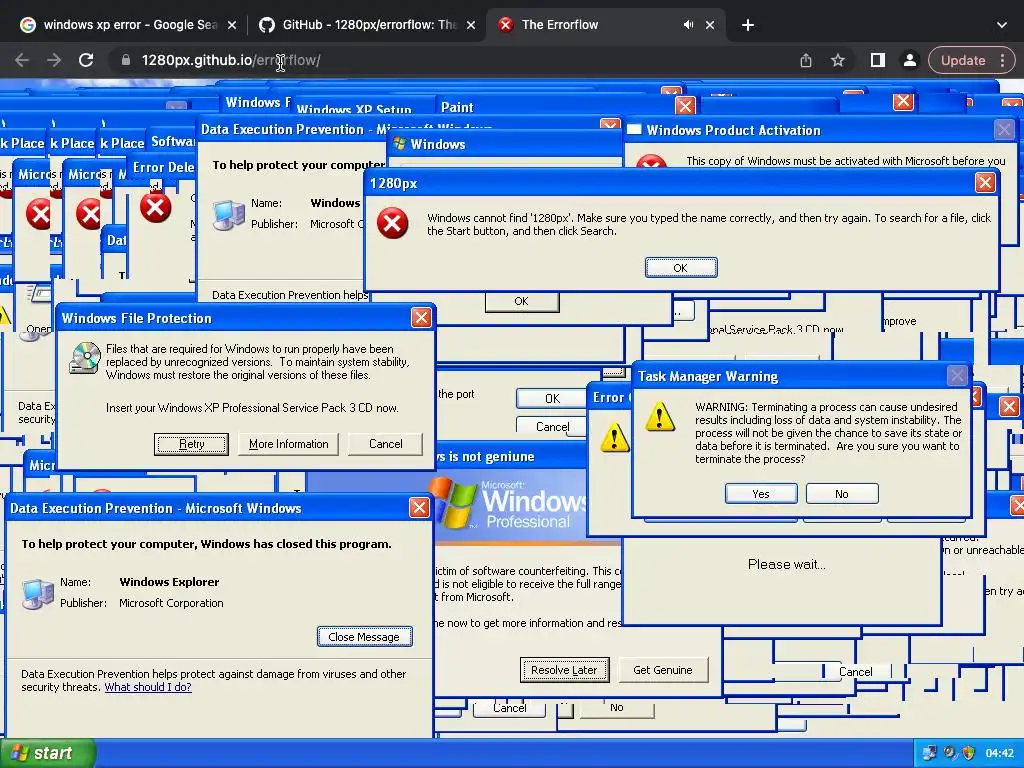Open the browser profile avatar icon
The height and width of the screenshot is (768, 1024).
910,60
